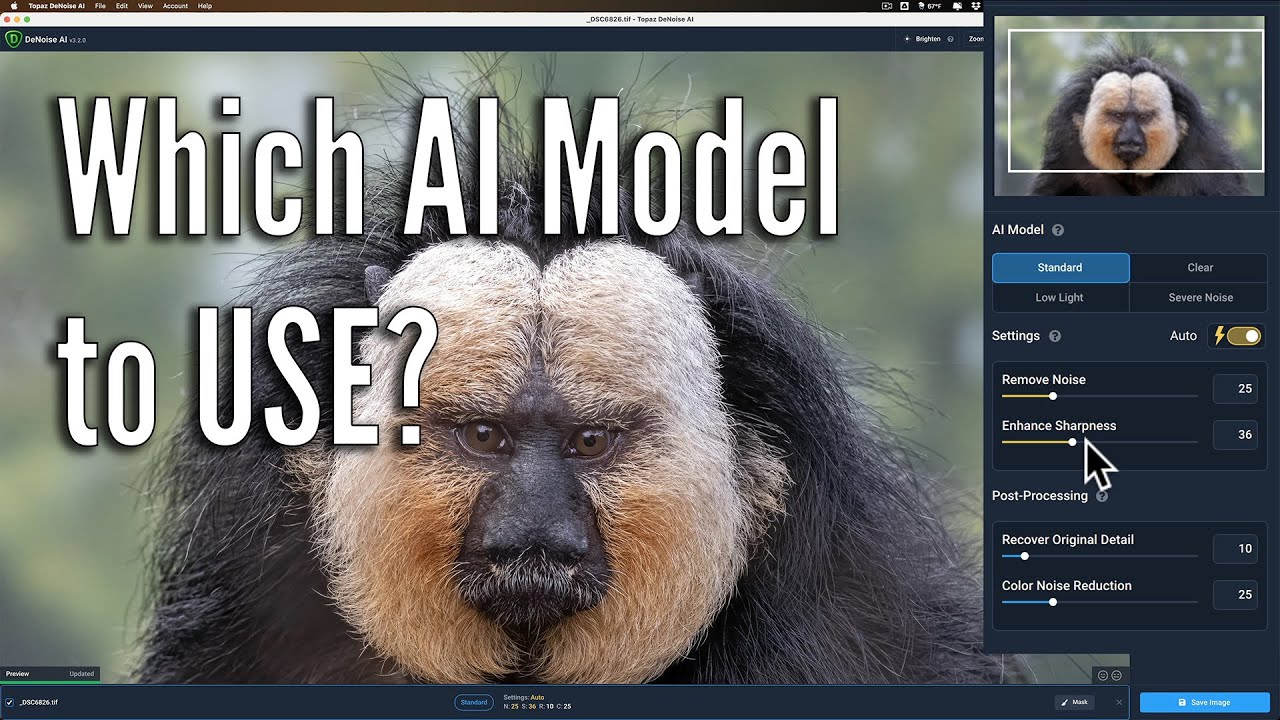The image size is (1280, 720).
Task: Click the Recover Original Detail value field
Action: point(1235,549)
